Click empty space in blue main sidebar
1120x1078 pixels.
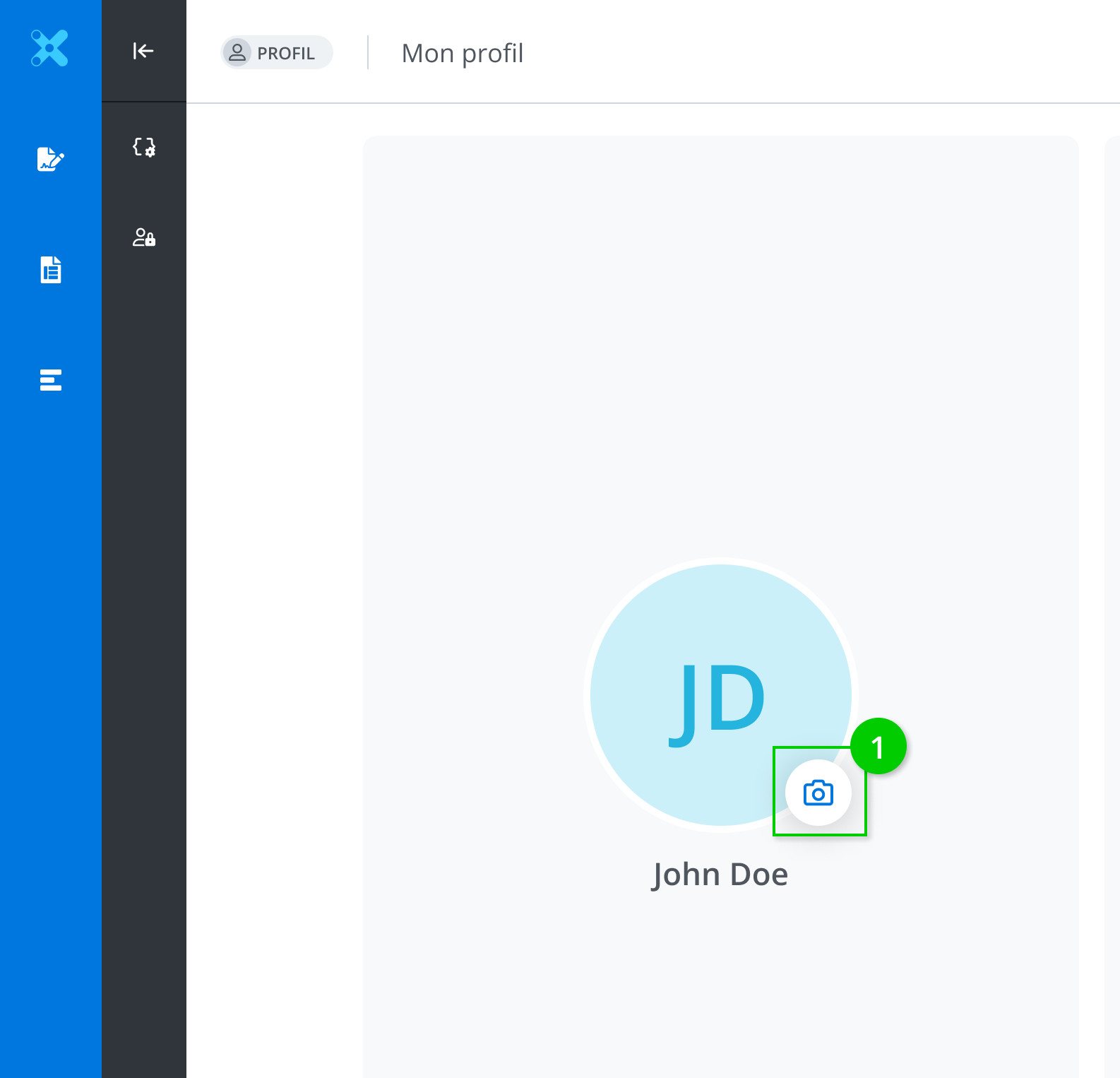tap(51, 706)
